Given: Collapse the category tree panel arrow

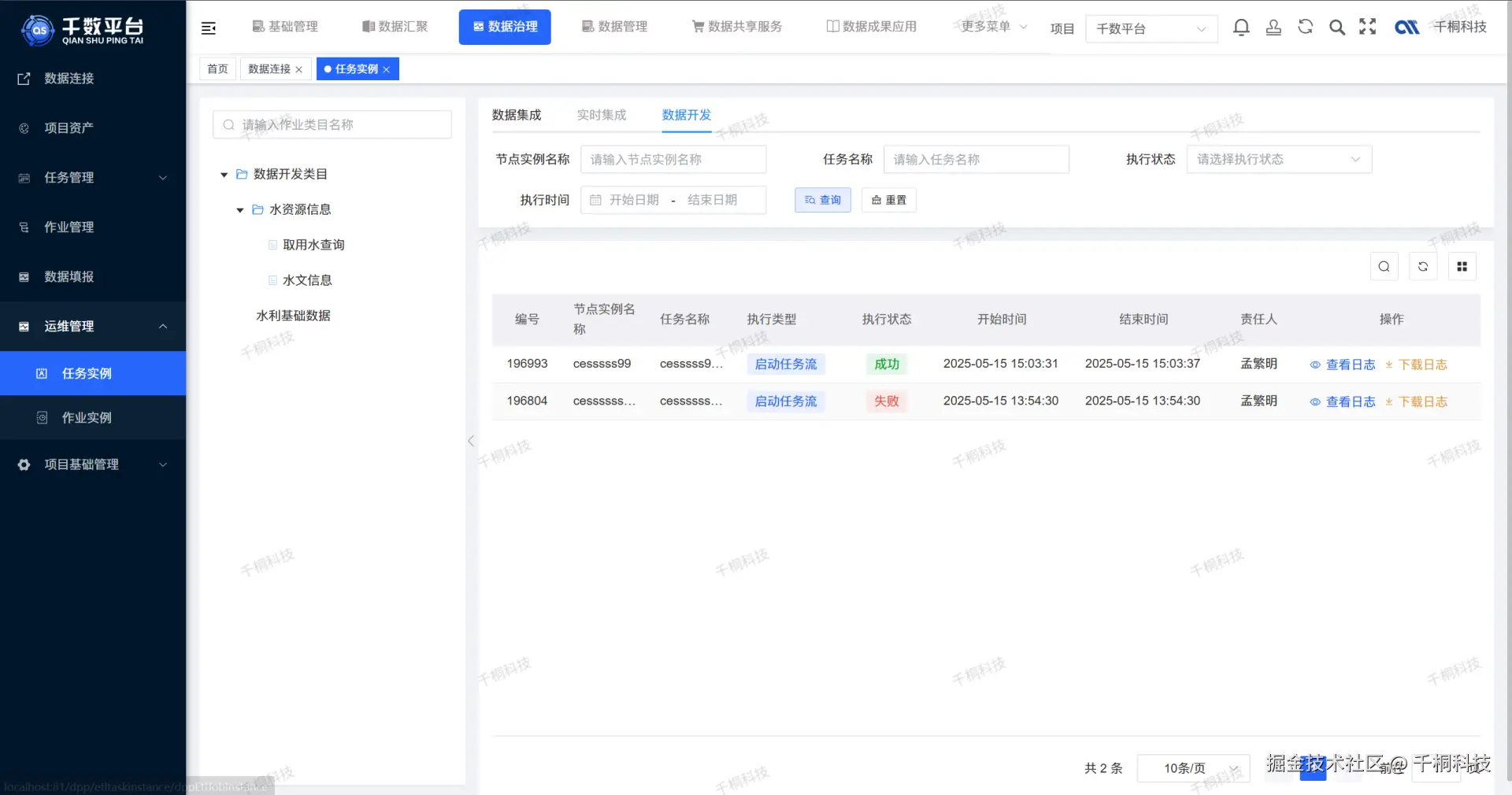Looking at the screenshot, I should point(471,441).
